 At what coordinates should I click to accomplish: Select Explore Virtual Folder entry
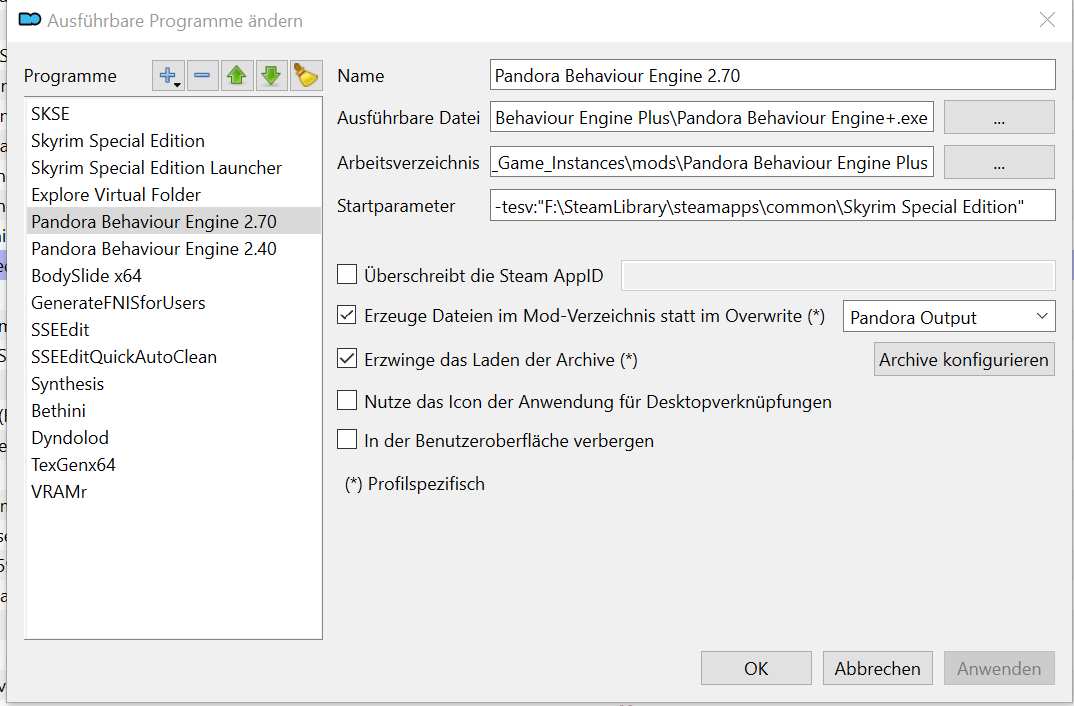pyautogui.click(x=173, y=194)
